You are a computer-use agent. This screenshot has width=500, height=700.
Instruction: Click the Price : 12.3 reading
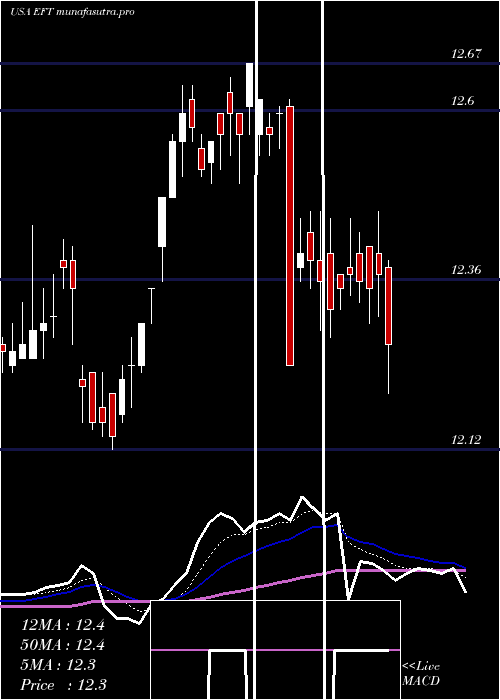pyautogui.click(x=63, y=685)
